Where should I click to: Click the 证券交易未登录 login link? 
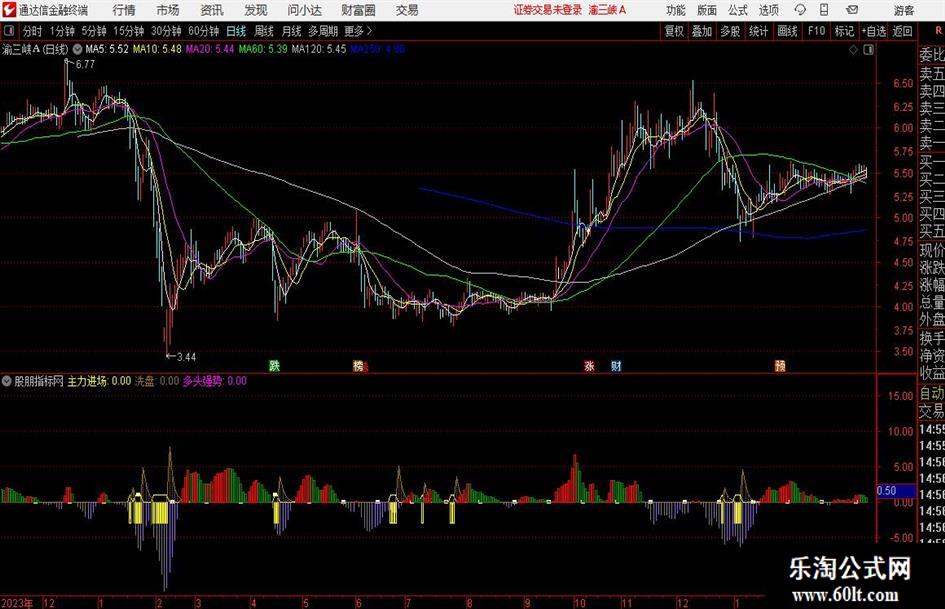click(x=548, y=10)
